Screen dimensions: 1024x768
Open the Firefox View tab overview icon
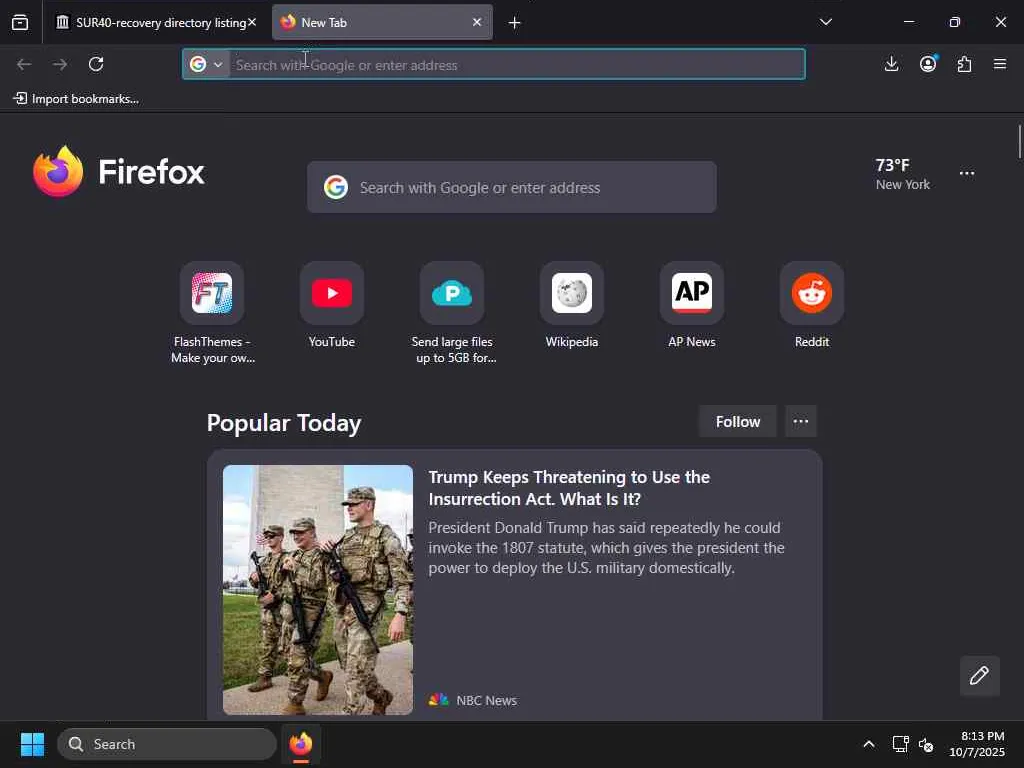[x=20, y=23]
